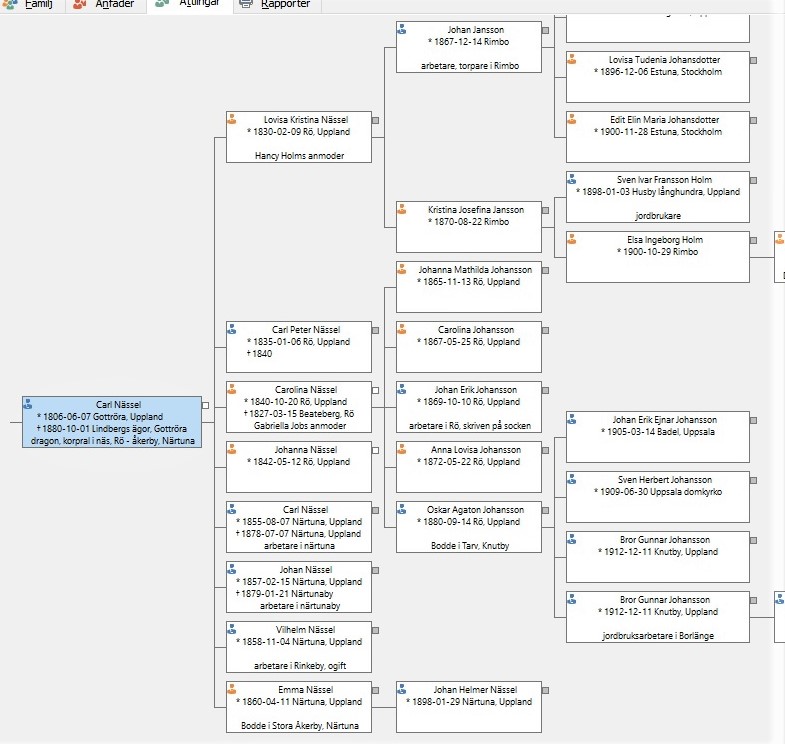Click the female icon on Elsa Ingeborg Holm

click(x=572, y=239)
